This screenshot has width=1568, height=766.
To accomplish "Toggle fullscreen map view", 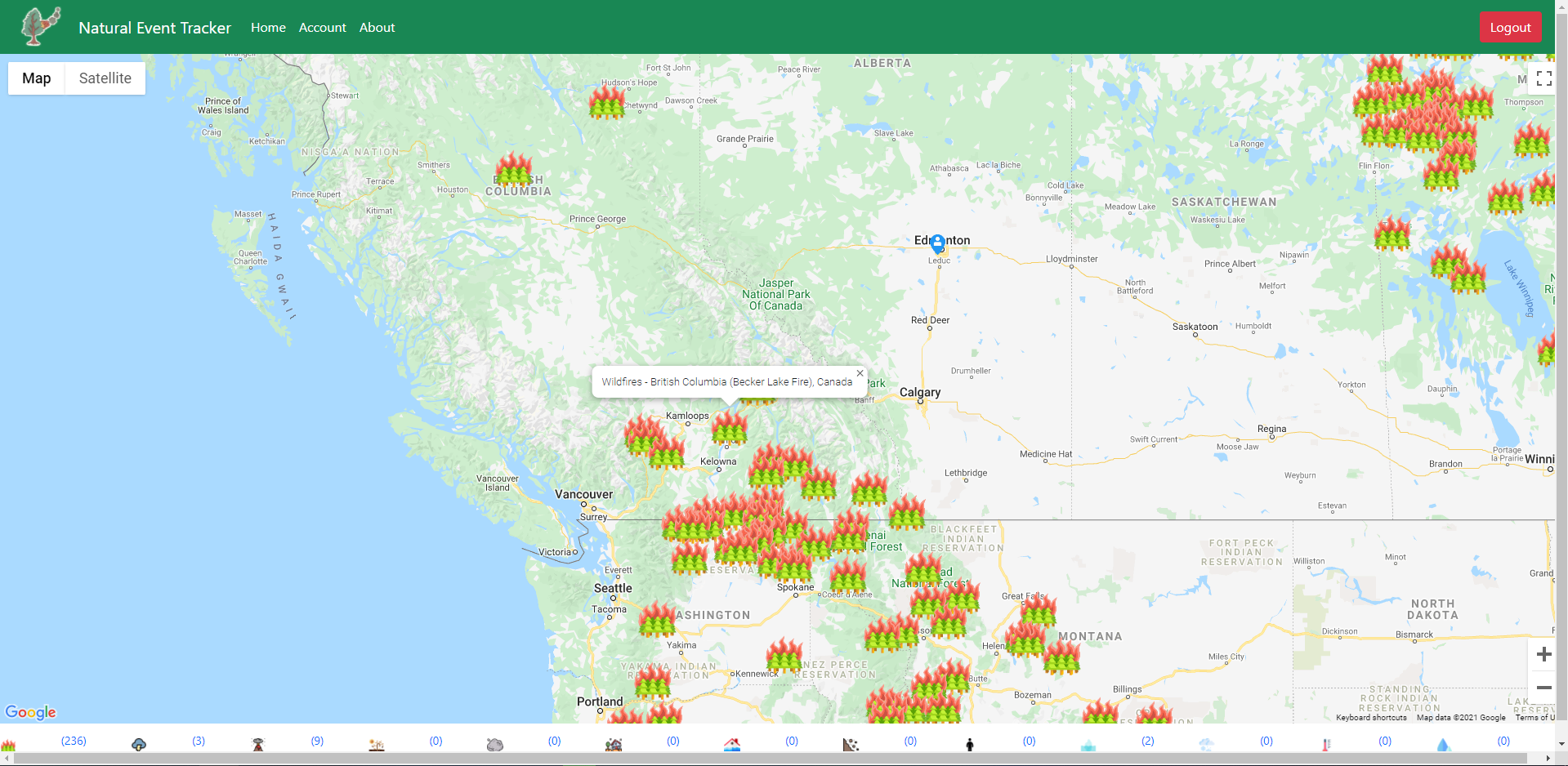I will click(x=1543, y=78).
